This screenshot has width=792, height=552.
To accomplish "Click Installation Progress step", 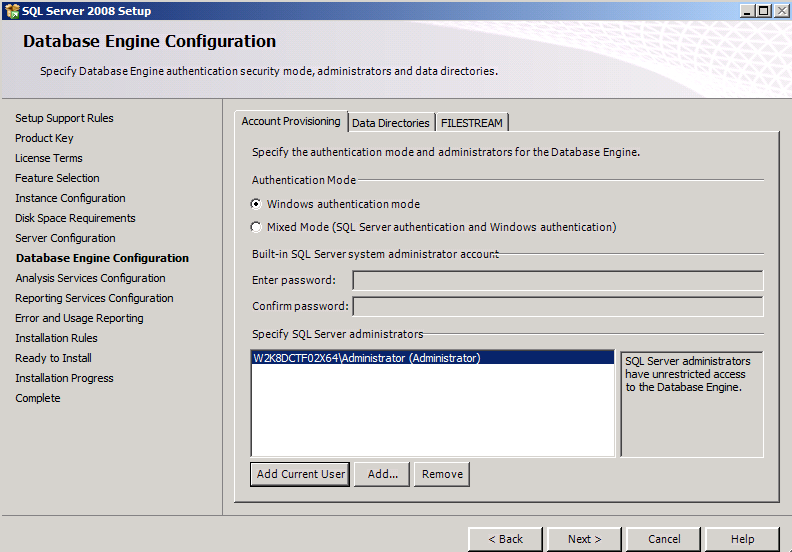I will click(64, 378).
